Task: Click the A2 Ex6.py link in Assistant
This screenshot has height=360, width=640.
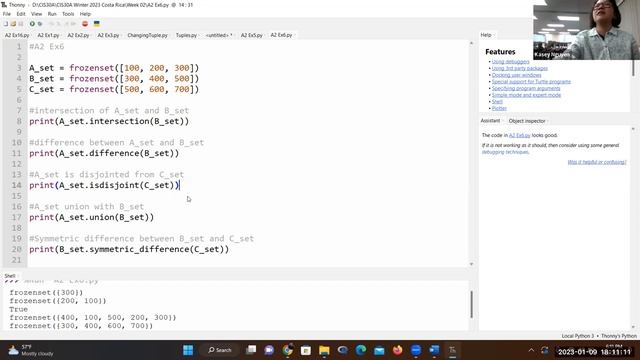Action: click(x=519, y=135)
